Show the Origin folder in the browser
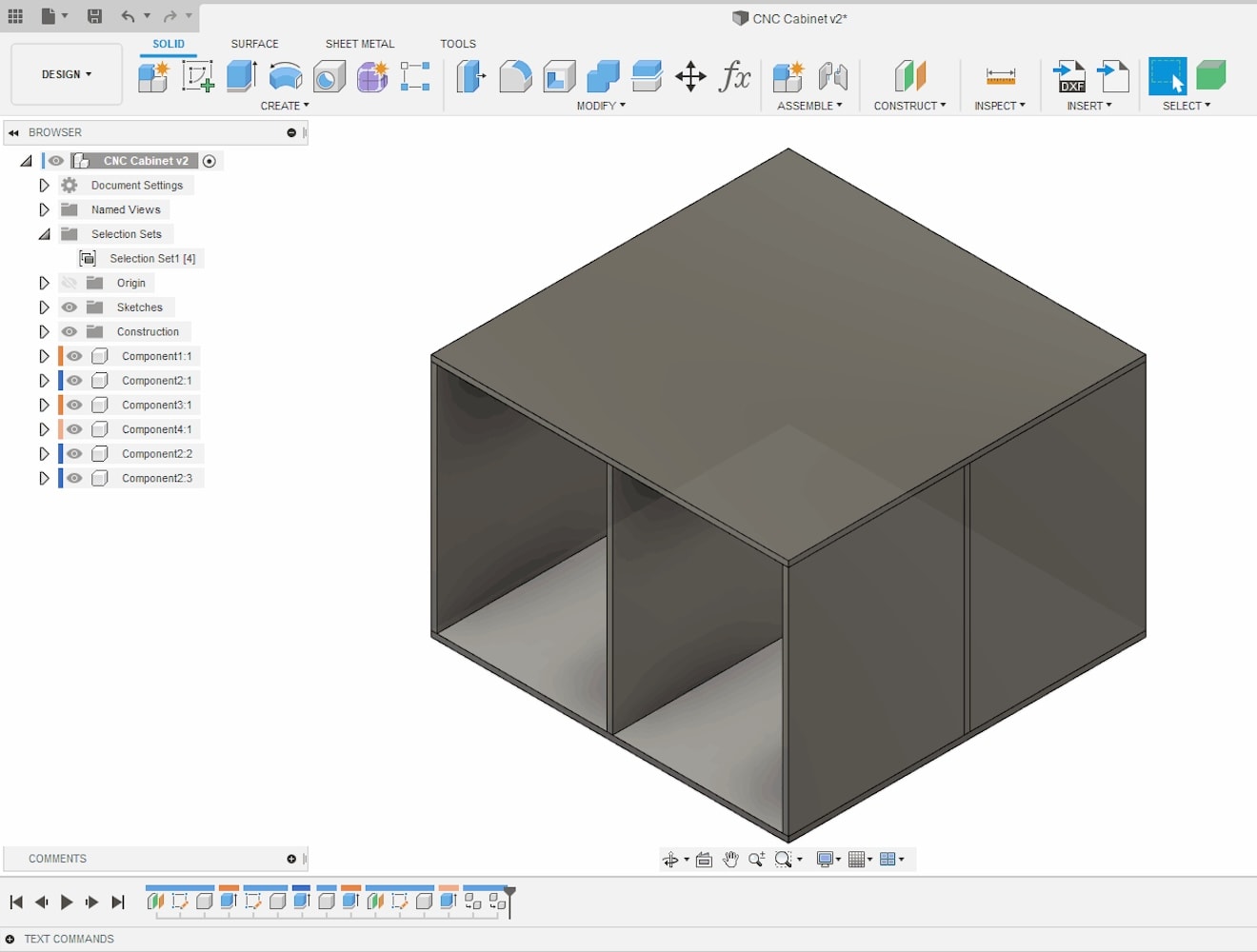1257x952 pixels. coord(70,283)
